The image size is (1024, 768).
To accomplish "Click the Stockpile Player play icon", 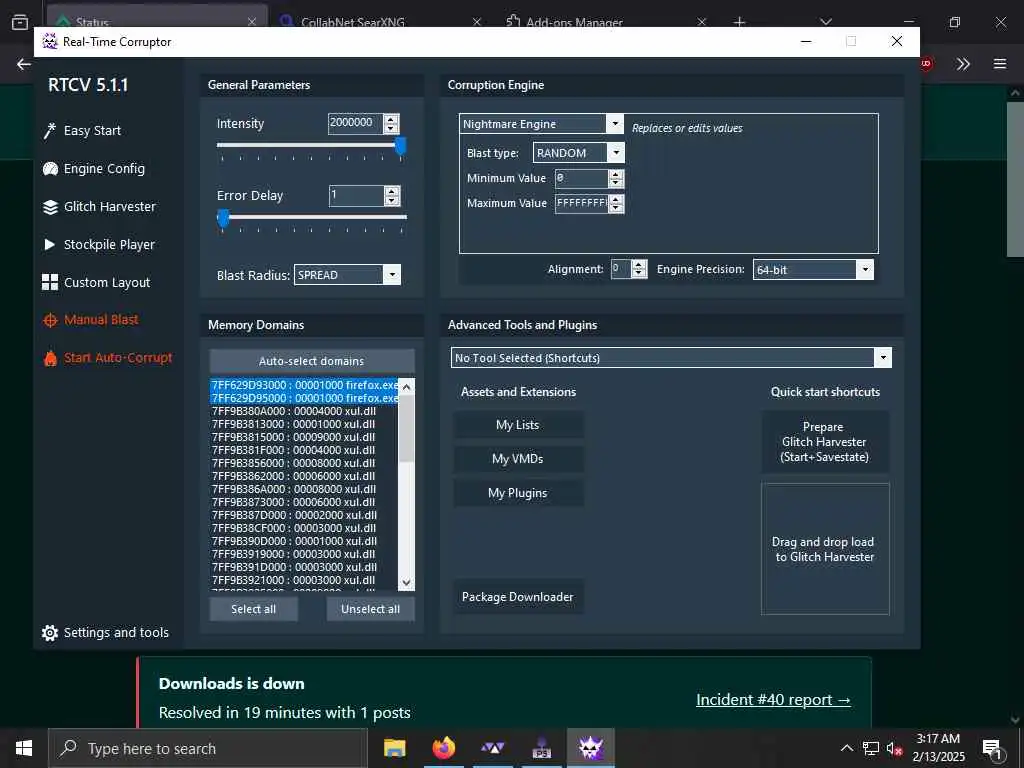I will tap(50, 244).
